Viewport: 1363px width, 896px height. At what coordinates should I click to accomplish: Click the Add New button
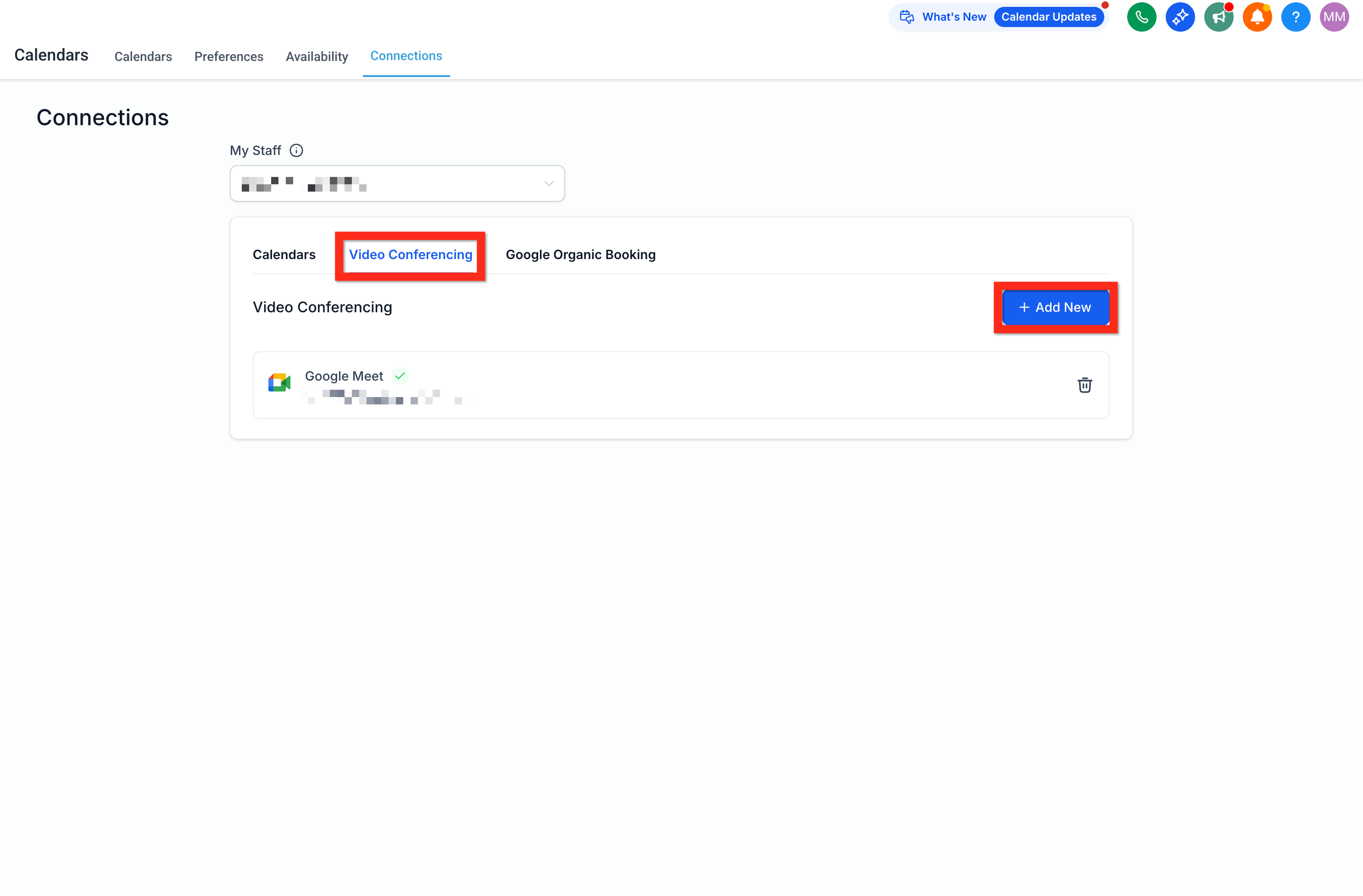pyautogui.click(x=1056, y=307)
